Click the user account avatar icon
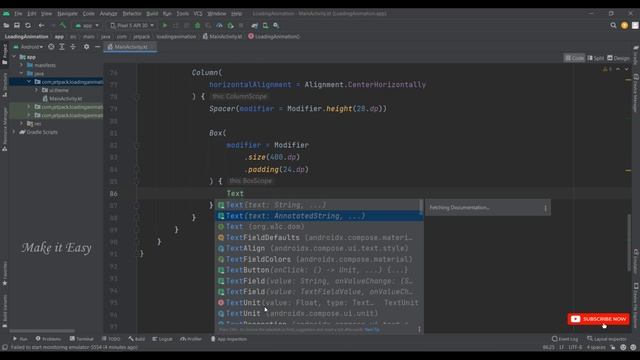This screenshot has width=640, height=360. click(x=624, y=25)
